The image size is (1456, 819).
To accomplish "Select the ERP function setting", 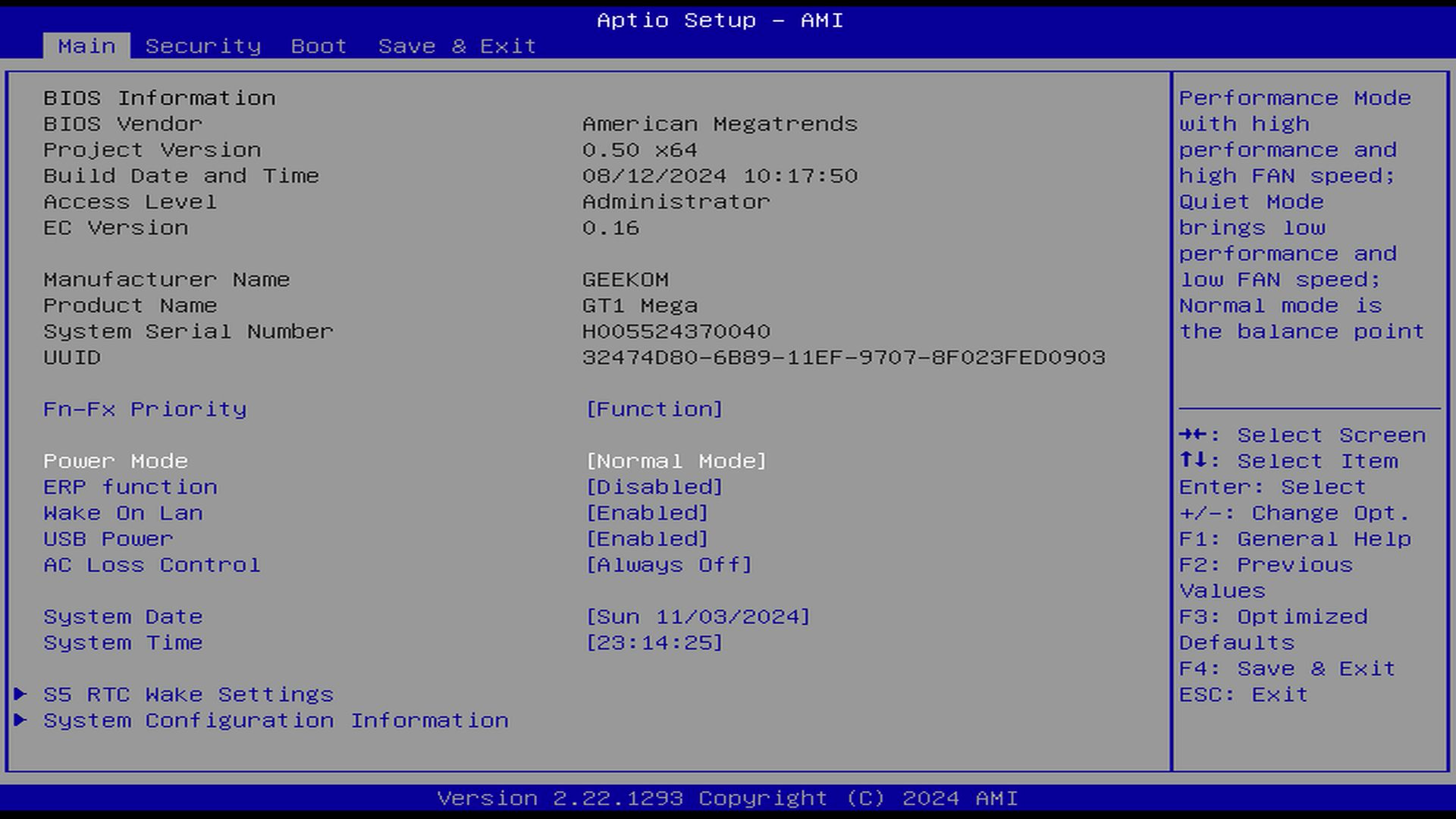I will [130, 487].
